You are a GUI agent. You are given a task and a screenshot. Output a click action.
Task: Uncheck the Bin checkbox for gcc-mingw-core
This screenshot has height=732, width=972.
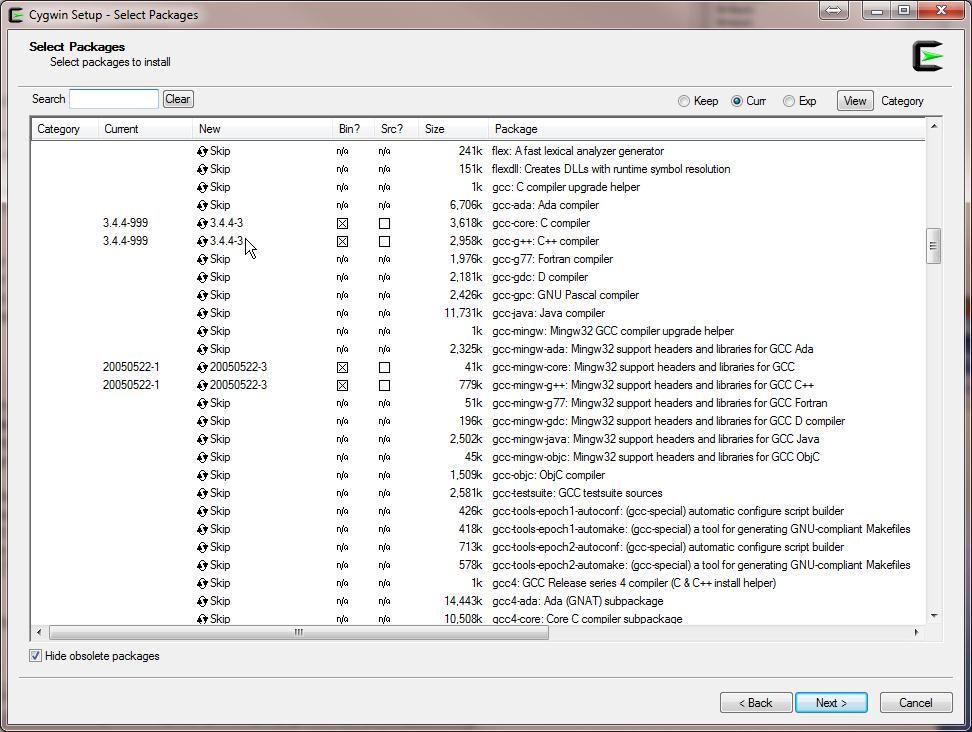[x=342, y=367]
